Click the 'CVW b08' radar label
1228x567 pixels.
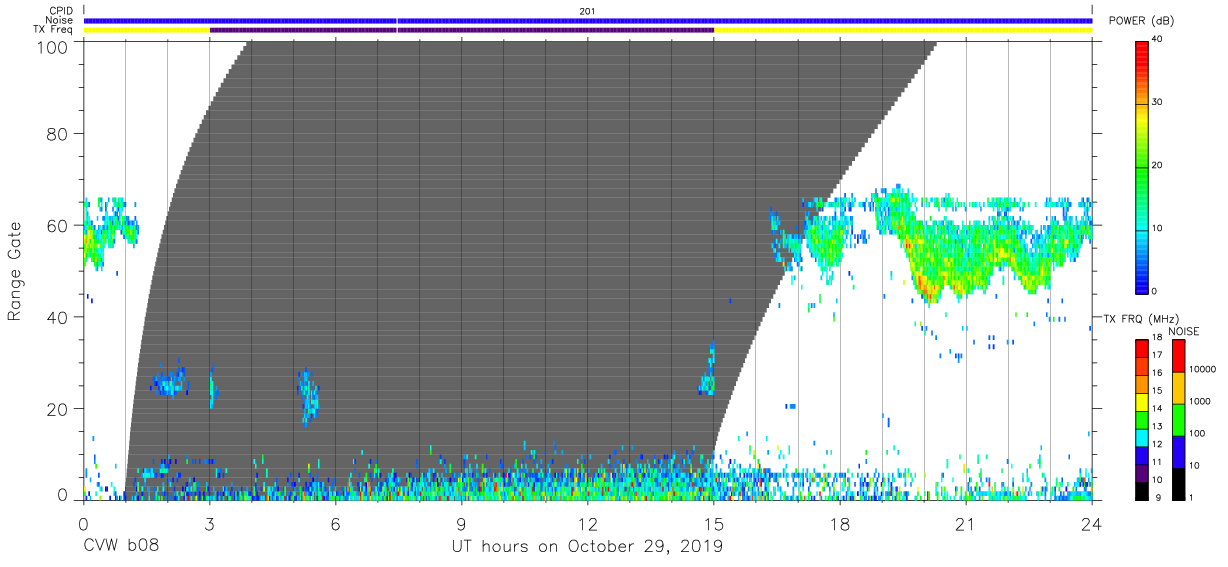pos(121,546)
